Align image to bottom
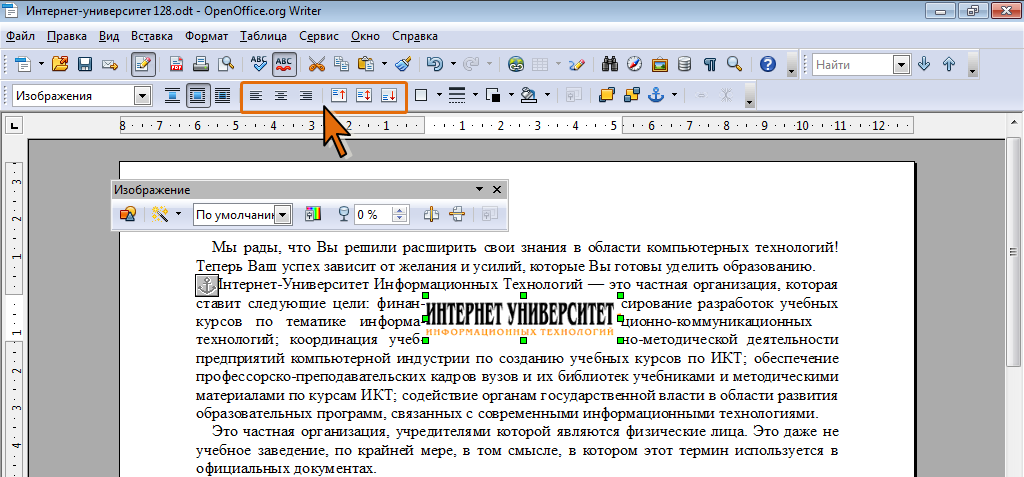 click(389, 96)
